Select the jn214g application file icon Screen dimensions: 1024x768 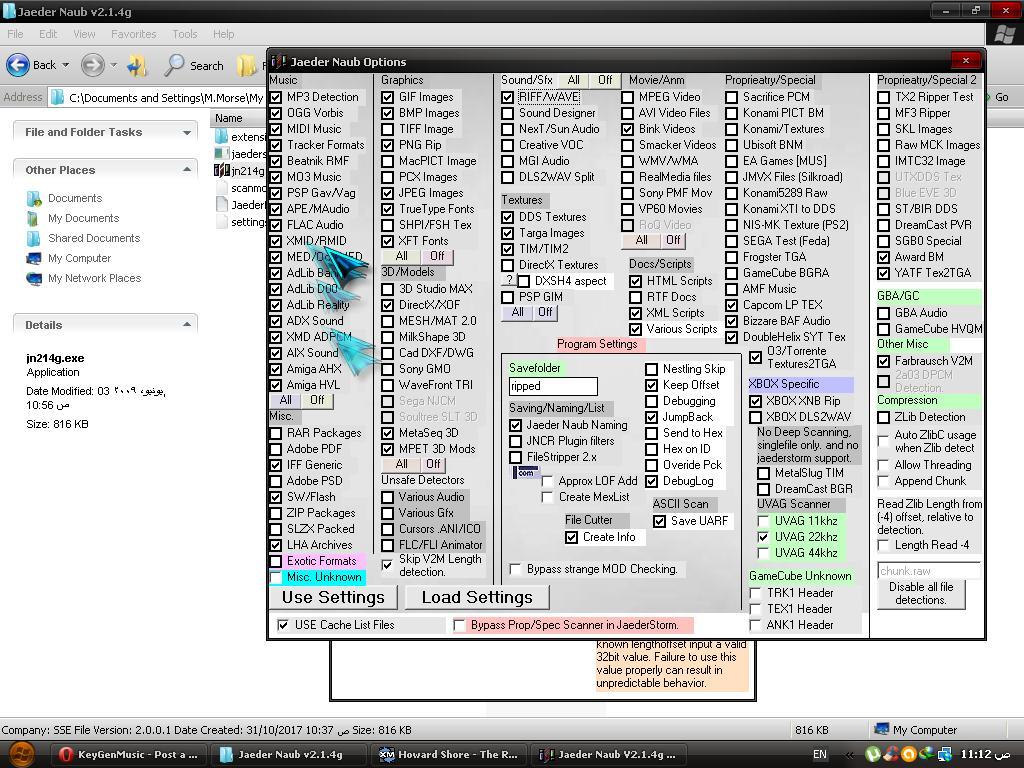tap(221, 171)
